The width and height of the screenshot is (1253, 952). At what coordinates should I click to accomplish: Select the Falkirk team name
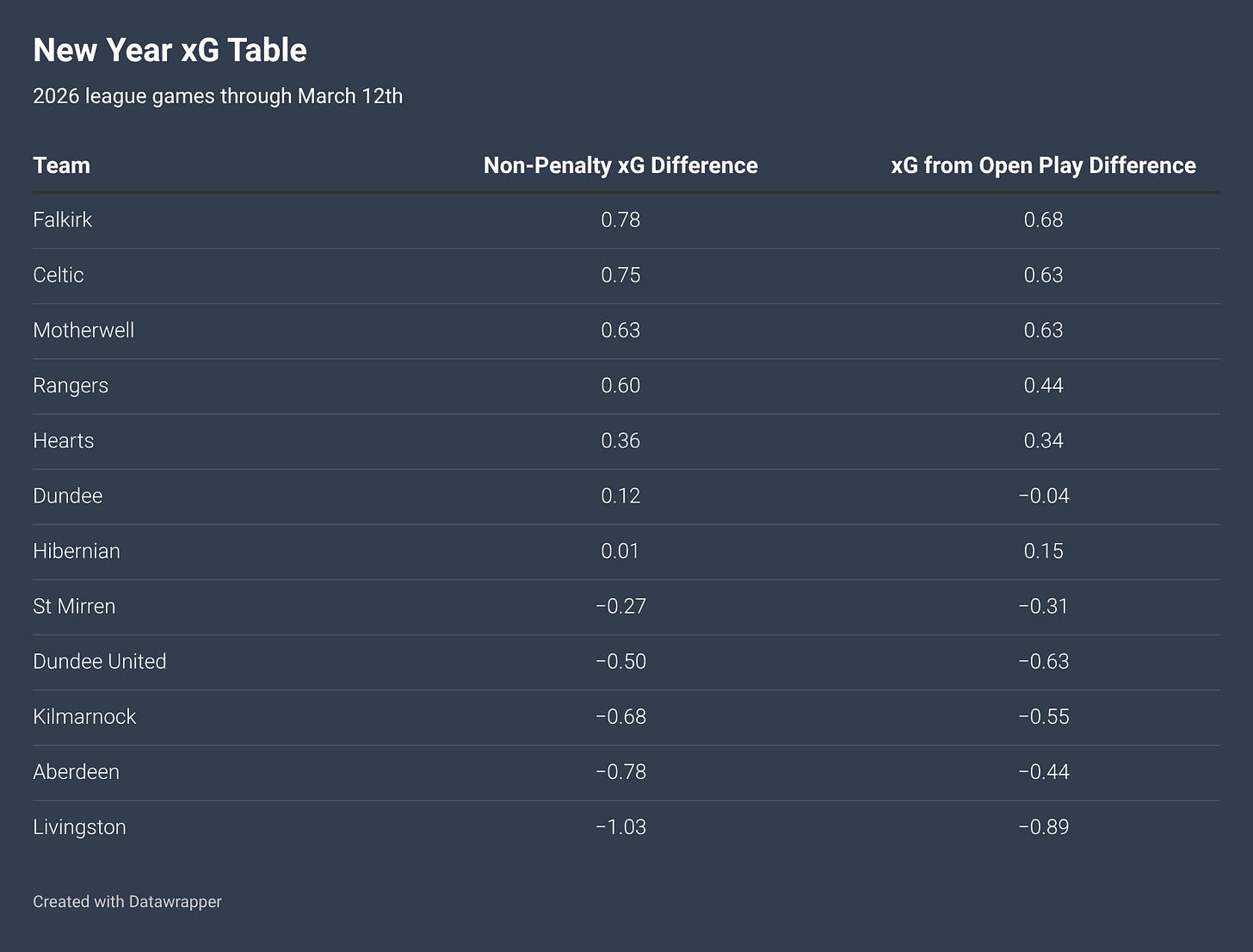62,219
